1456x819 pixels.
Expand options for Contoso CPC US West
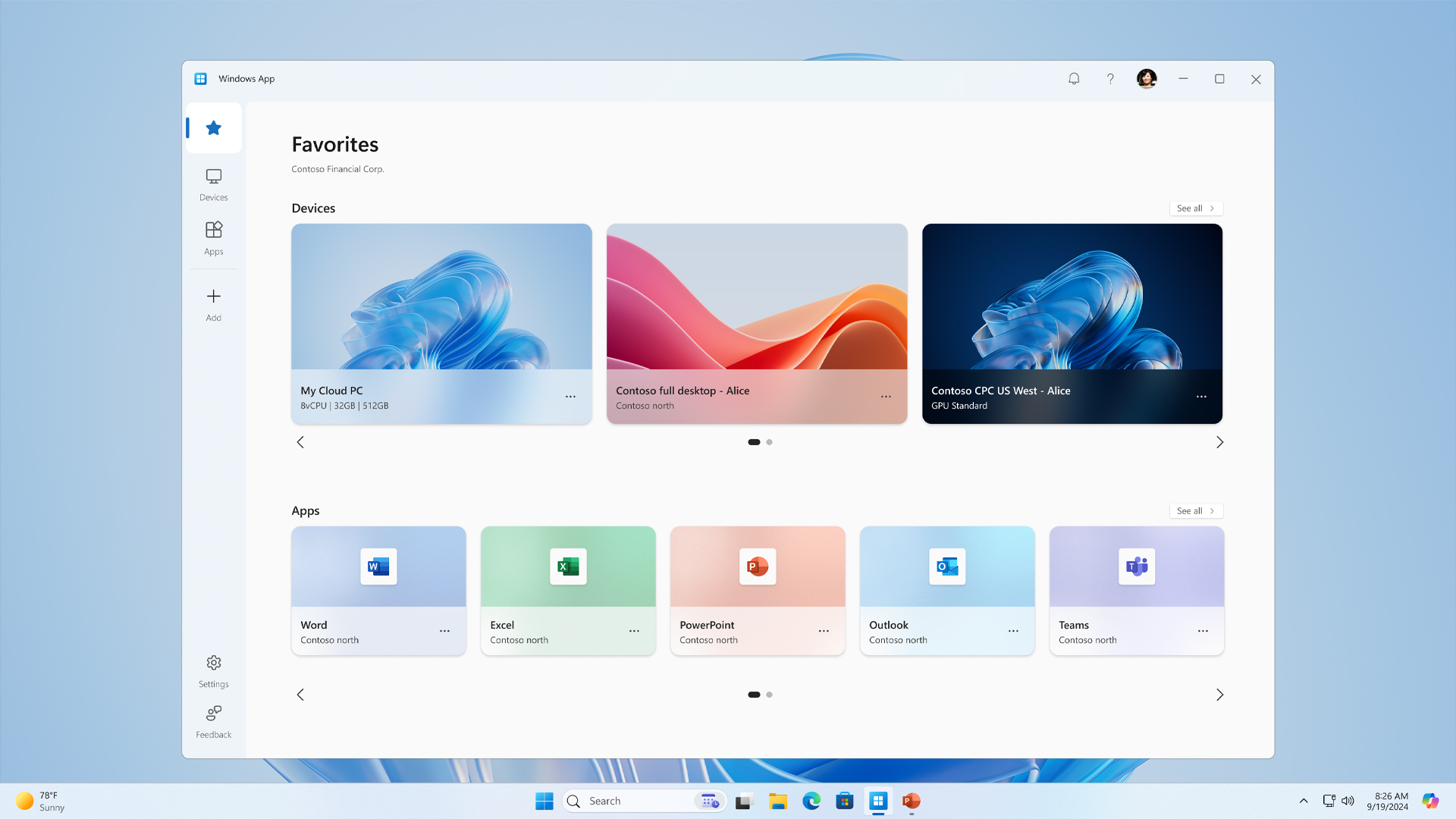coord(1200,396)
